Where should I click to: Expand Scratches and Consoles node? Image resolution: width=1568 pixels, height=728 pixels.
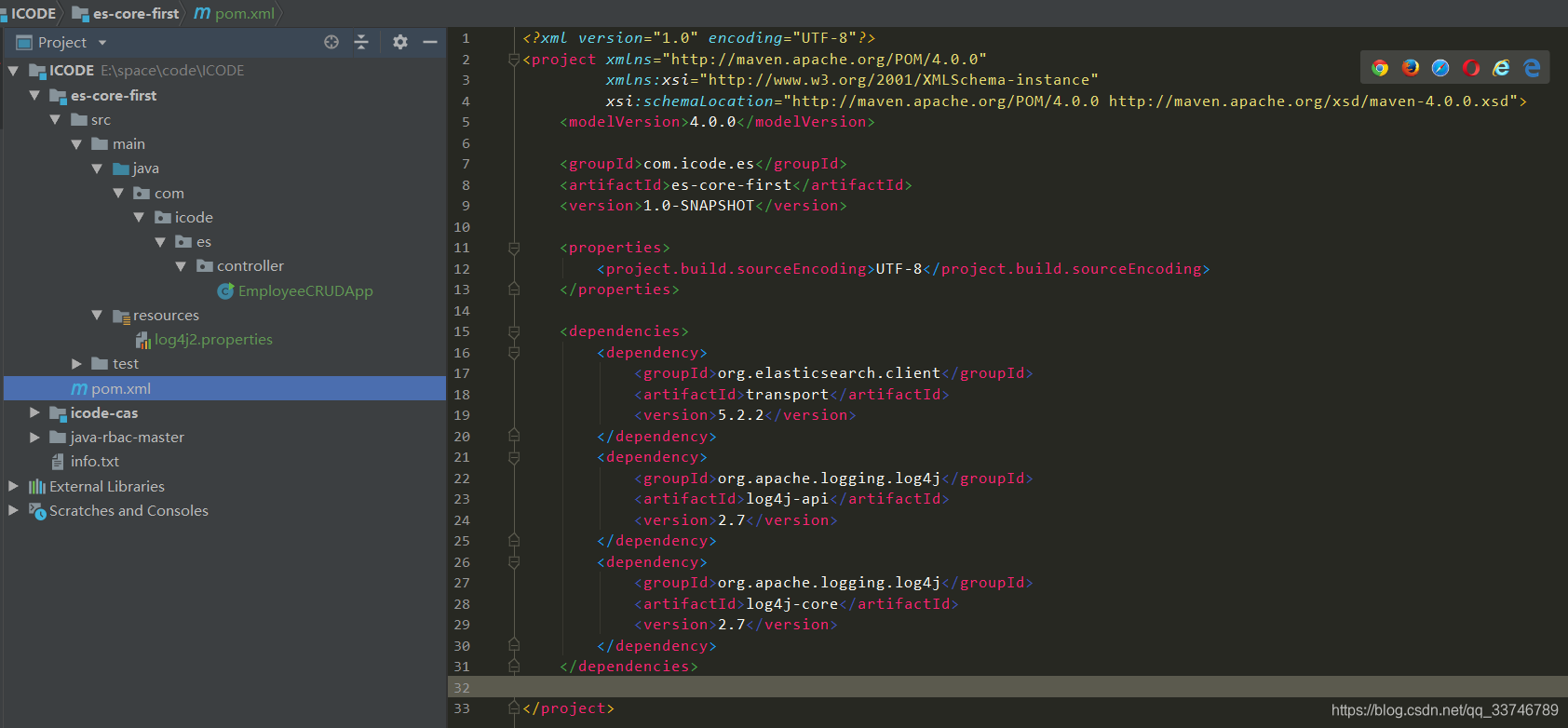click(13, 510)
